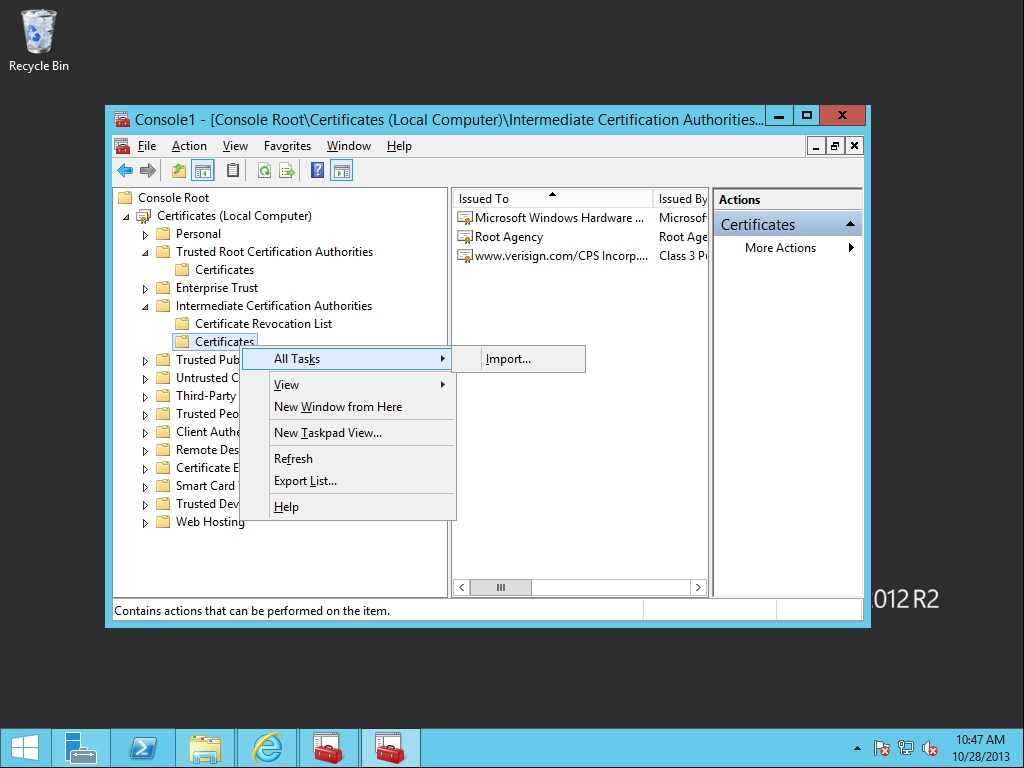Launch Internet Explorer from the taskbar
Image resolution: width=1024 pixels, height=768 pixels.
267,748
